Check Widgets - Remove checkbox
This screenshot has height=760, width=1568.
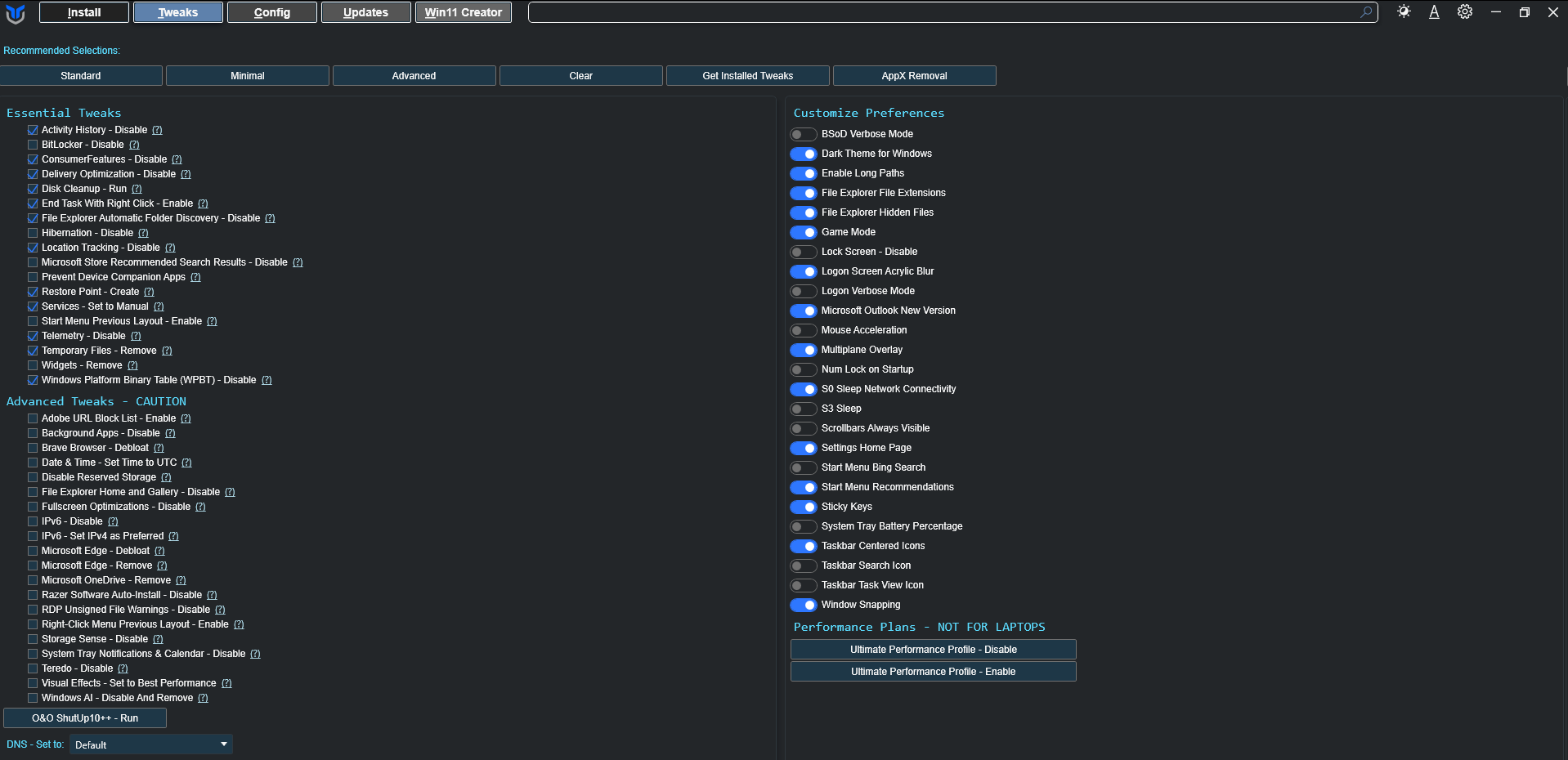click(33, 365)
